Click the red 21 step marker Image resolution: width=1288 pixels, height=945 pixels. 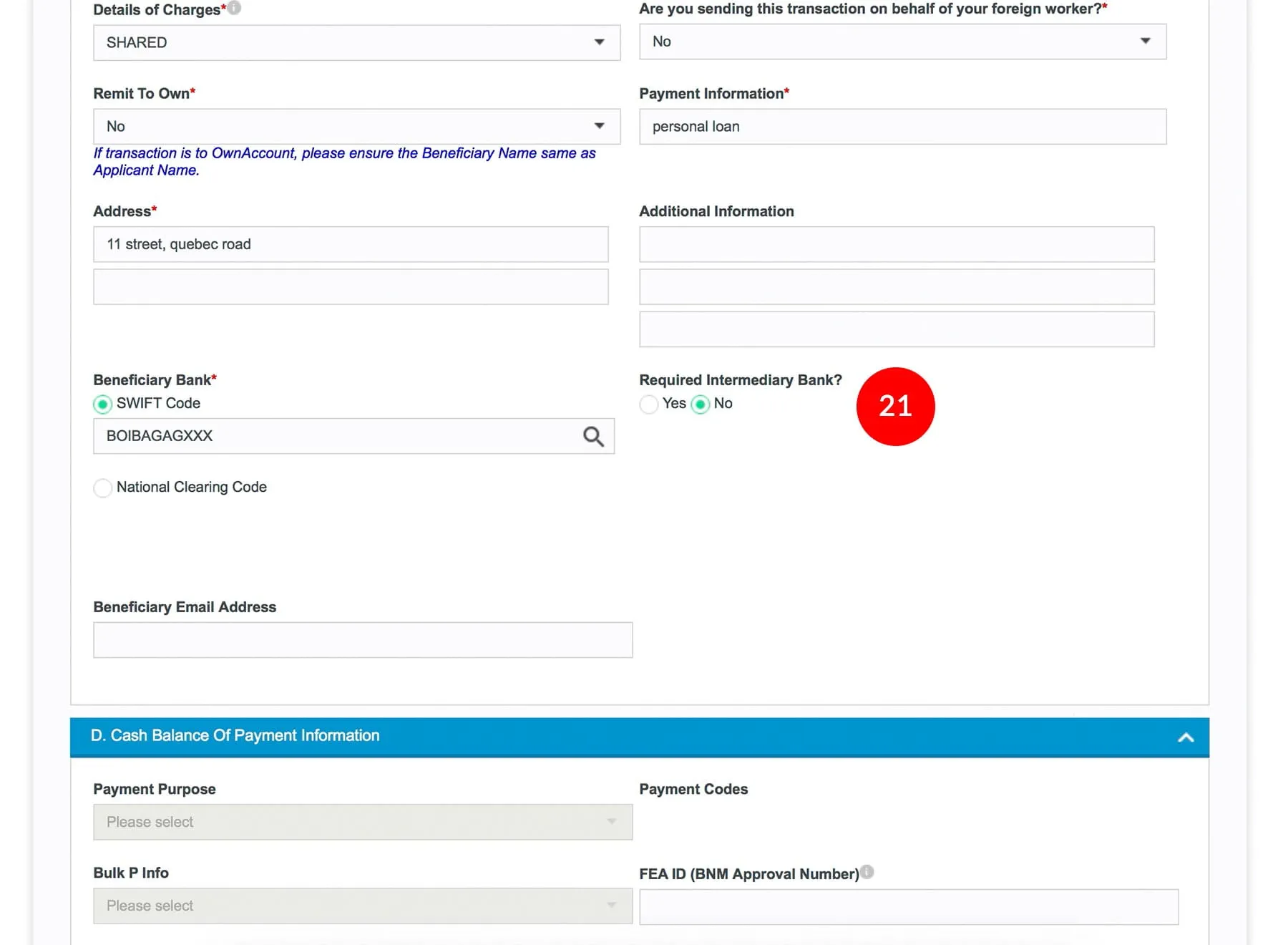point(895,406)
